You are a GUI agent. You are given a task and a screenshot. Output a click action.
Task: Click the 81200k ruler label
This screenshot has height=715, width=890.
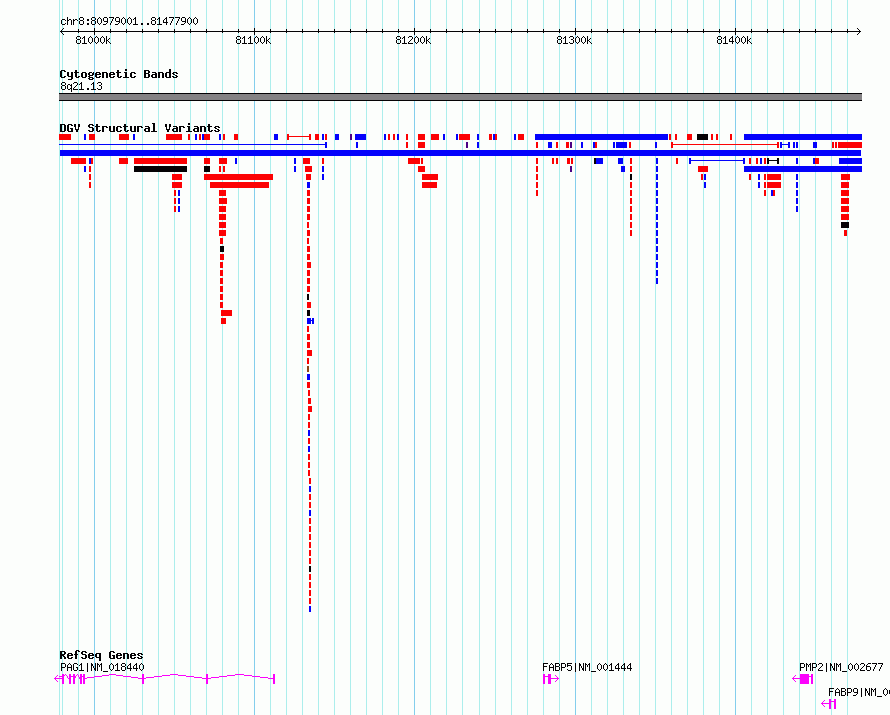(x=413, y=40)
